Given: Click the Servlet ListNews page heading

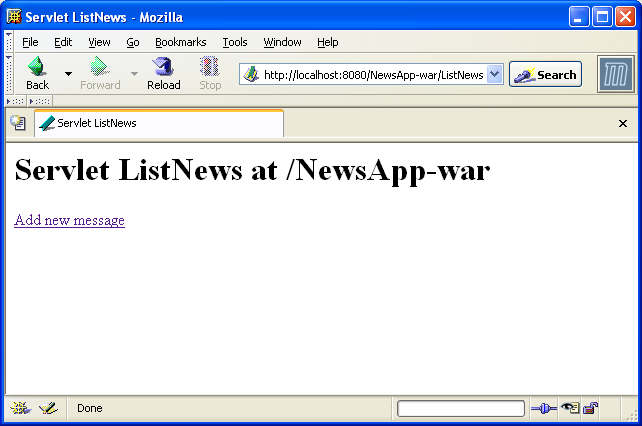Looking at the screenshot, I should tap(252, 170).
